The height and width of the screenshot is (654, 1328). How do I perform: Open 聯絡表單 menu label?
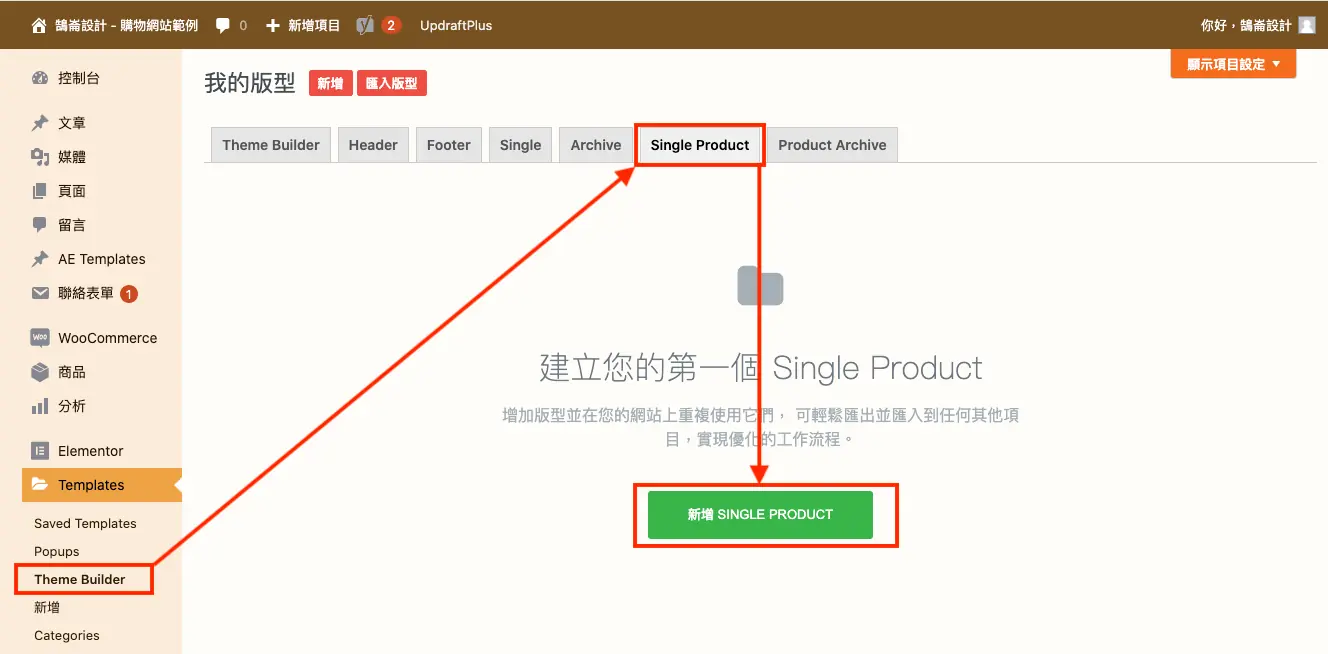click(x=86, y=293)
